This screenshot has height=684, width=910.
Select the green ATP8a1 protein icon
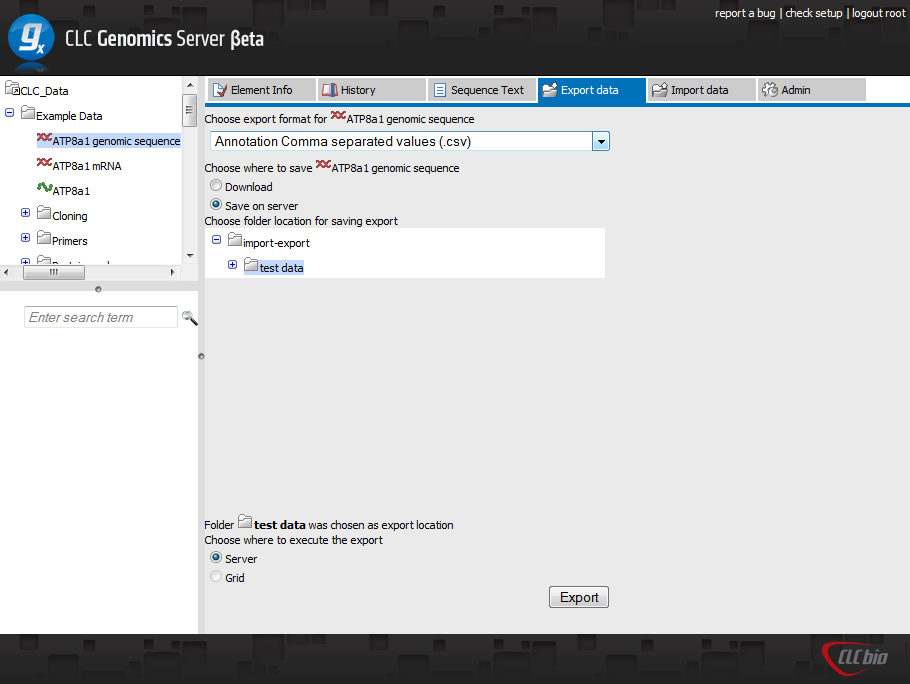coord(44,189)
